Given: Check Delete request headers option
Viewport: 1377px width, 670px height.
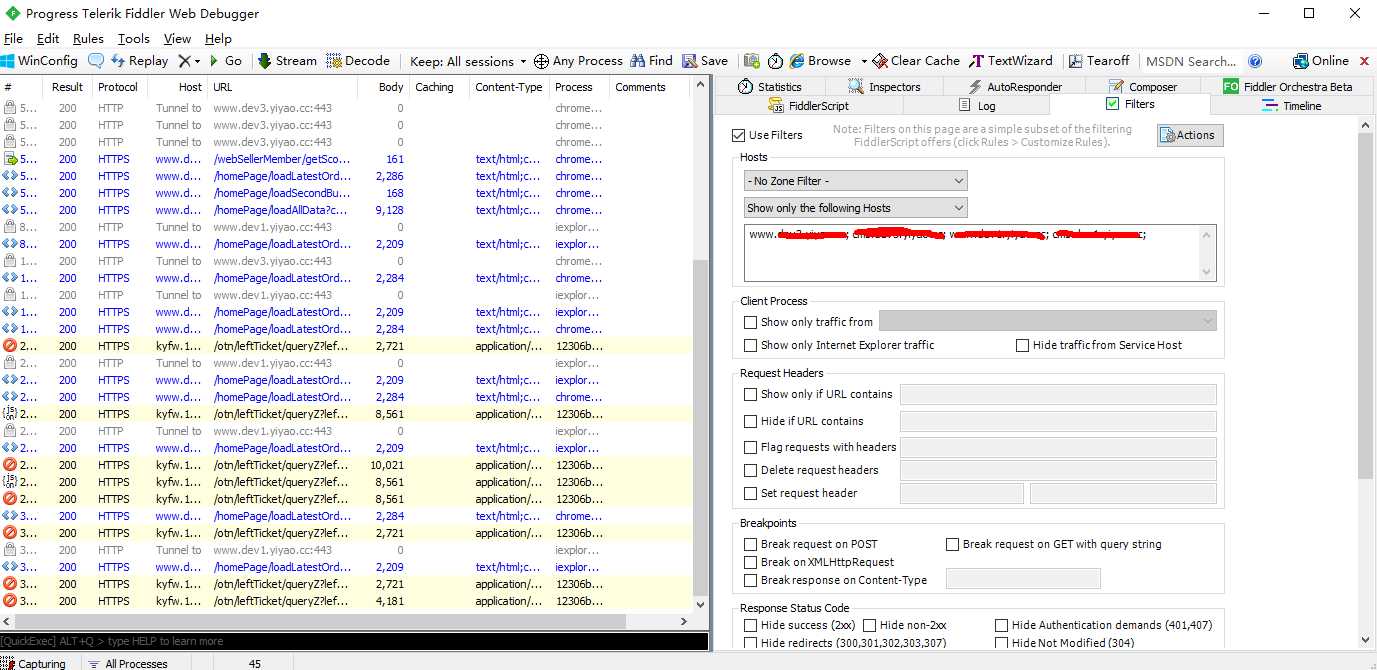Looking at the screenshot, I should click(751, 470).
